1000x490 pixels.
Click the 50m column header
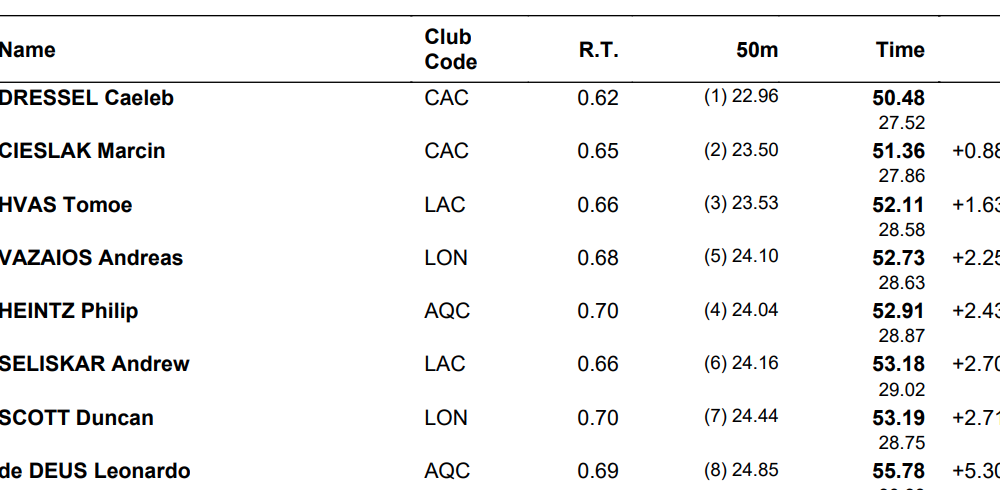(756, 50)
